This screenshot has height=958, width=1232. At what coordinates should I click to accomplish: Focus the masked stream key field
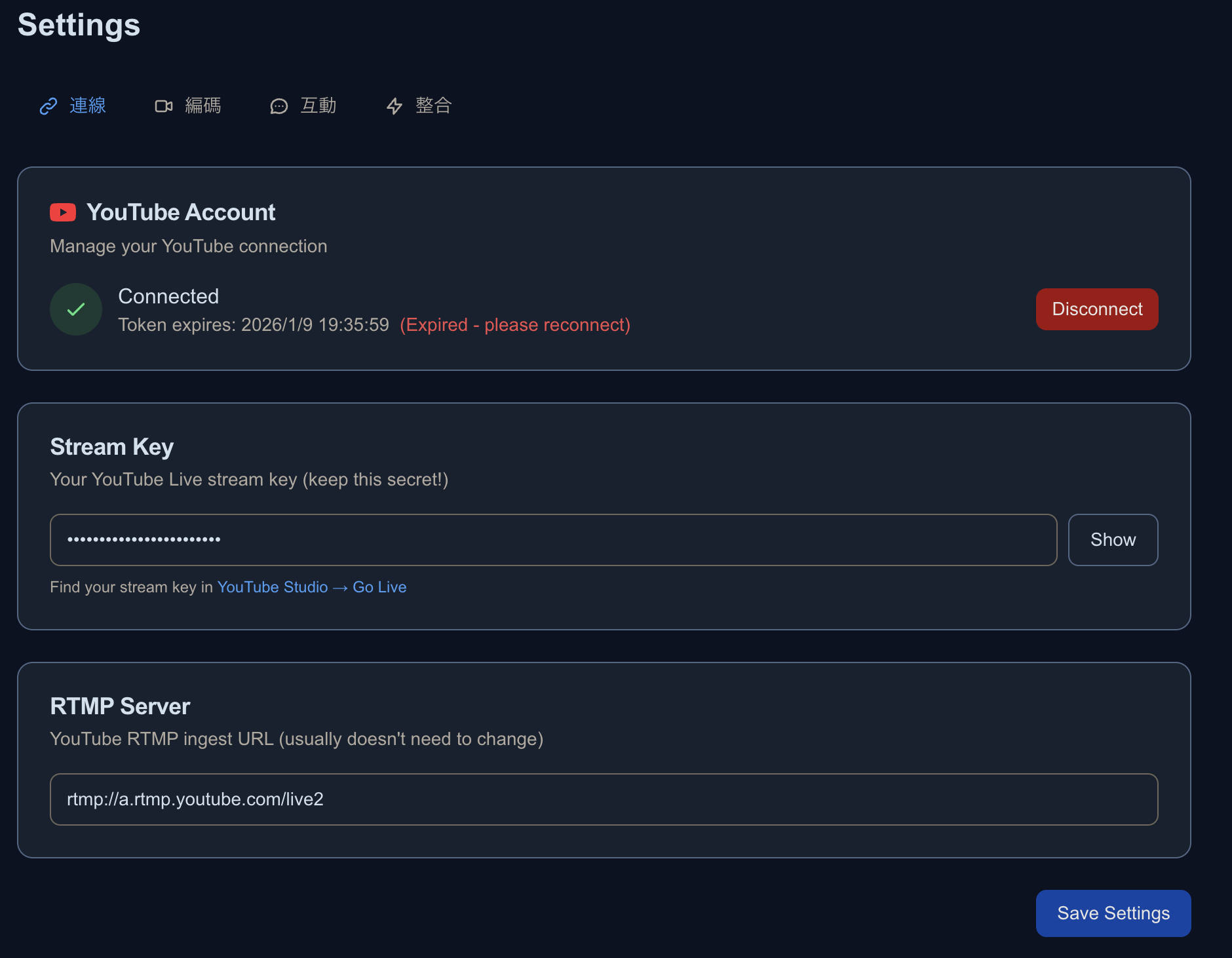pyautogui.click(x=553, y=540)
